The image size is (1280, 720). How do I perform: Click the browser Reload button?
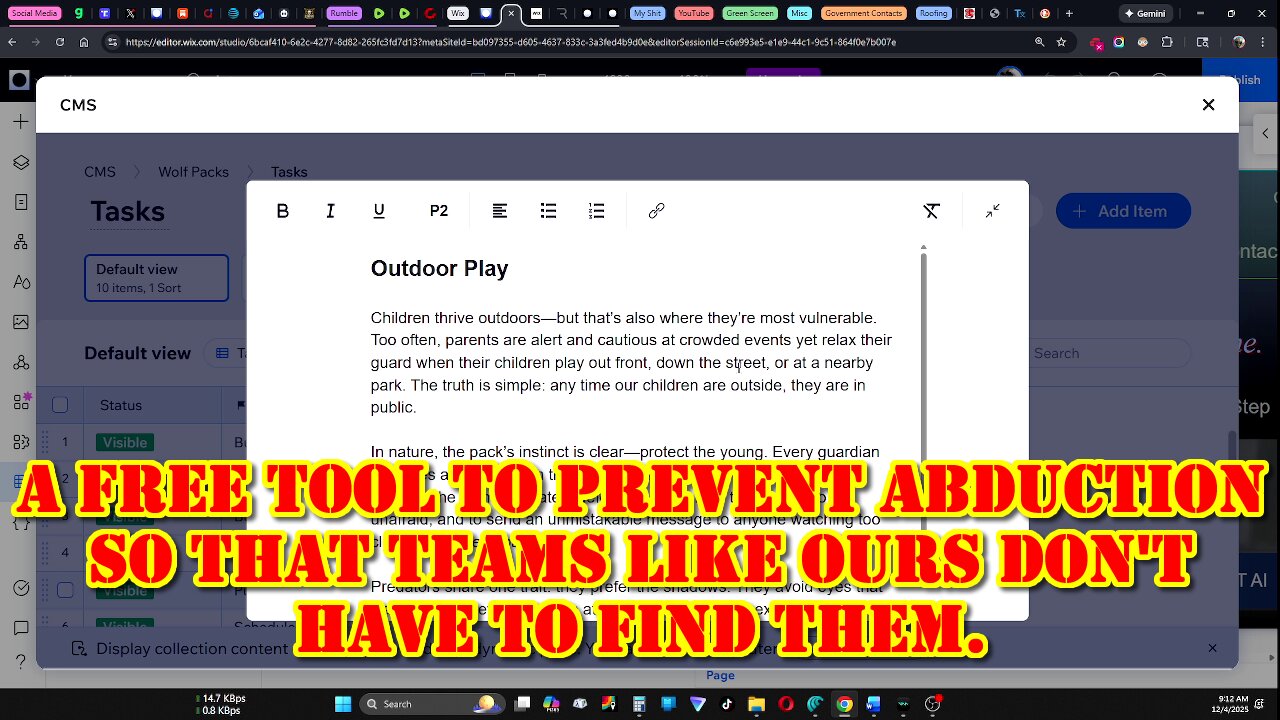pos(60,43)
